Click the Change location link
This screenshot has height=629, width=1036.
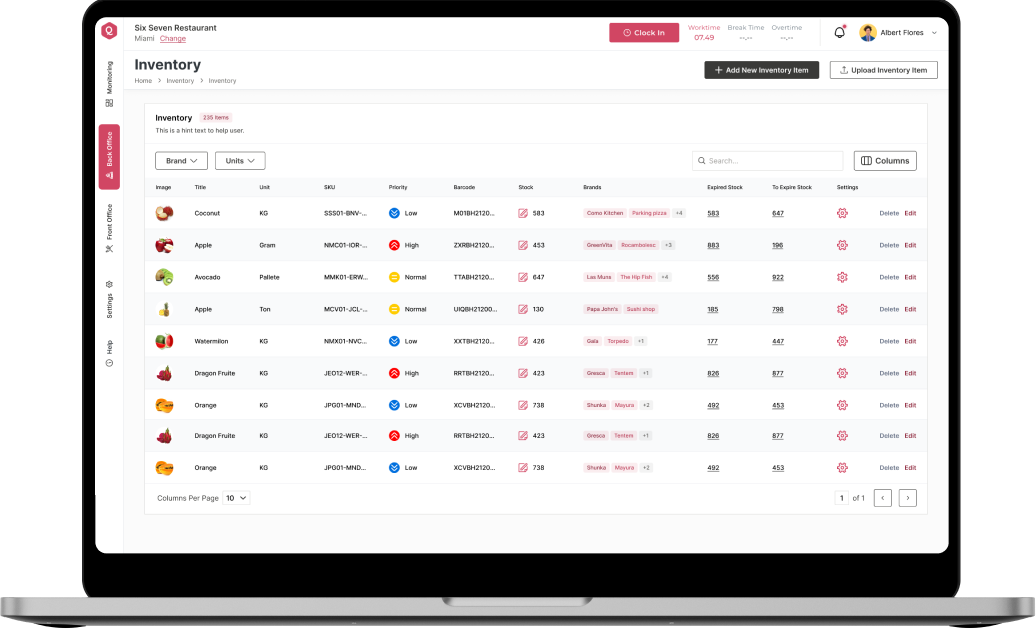coord(173,39)
